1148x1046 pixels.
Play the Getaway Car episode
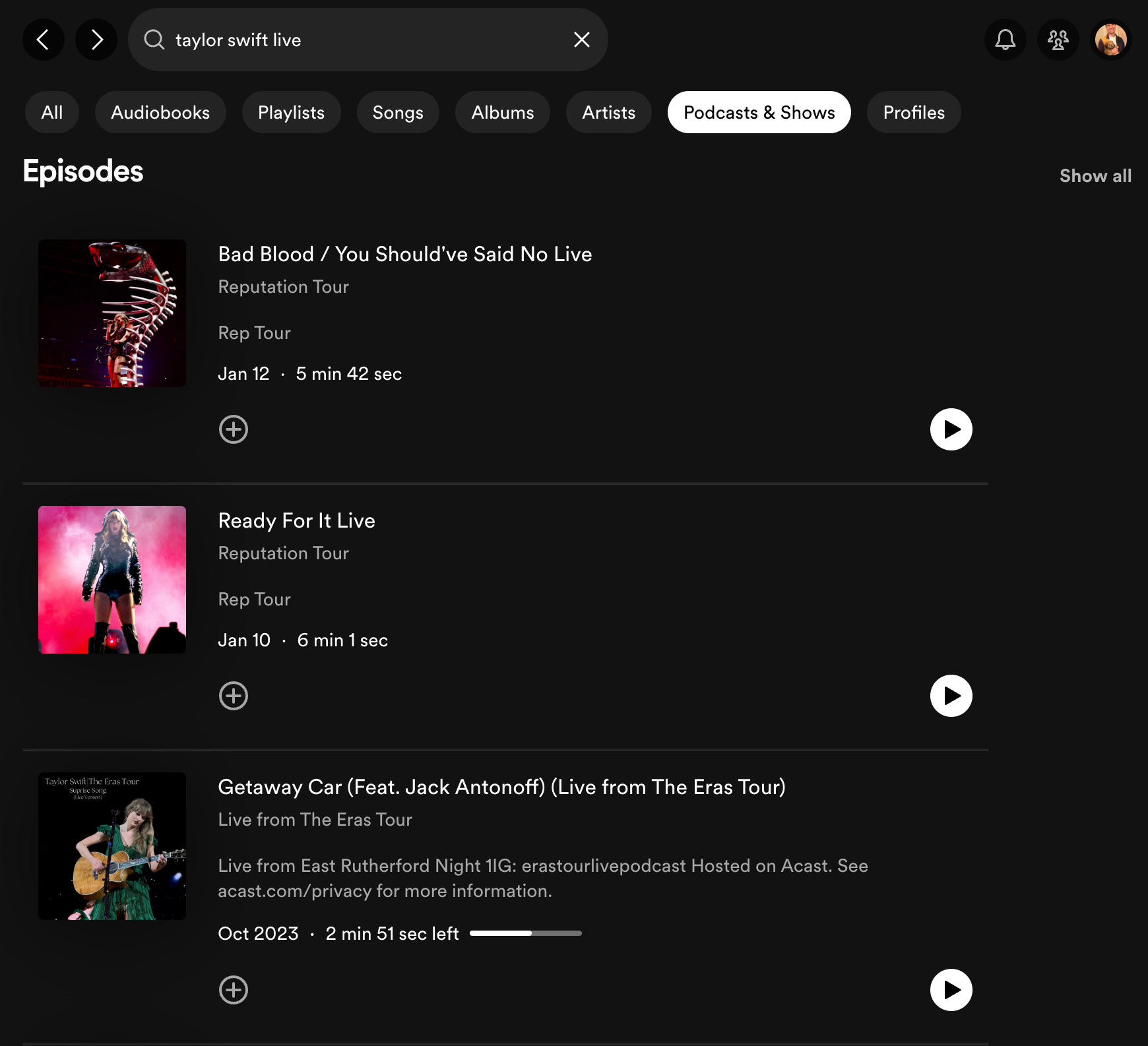click(951, 990)
